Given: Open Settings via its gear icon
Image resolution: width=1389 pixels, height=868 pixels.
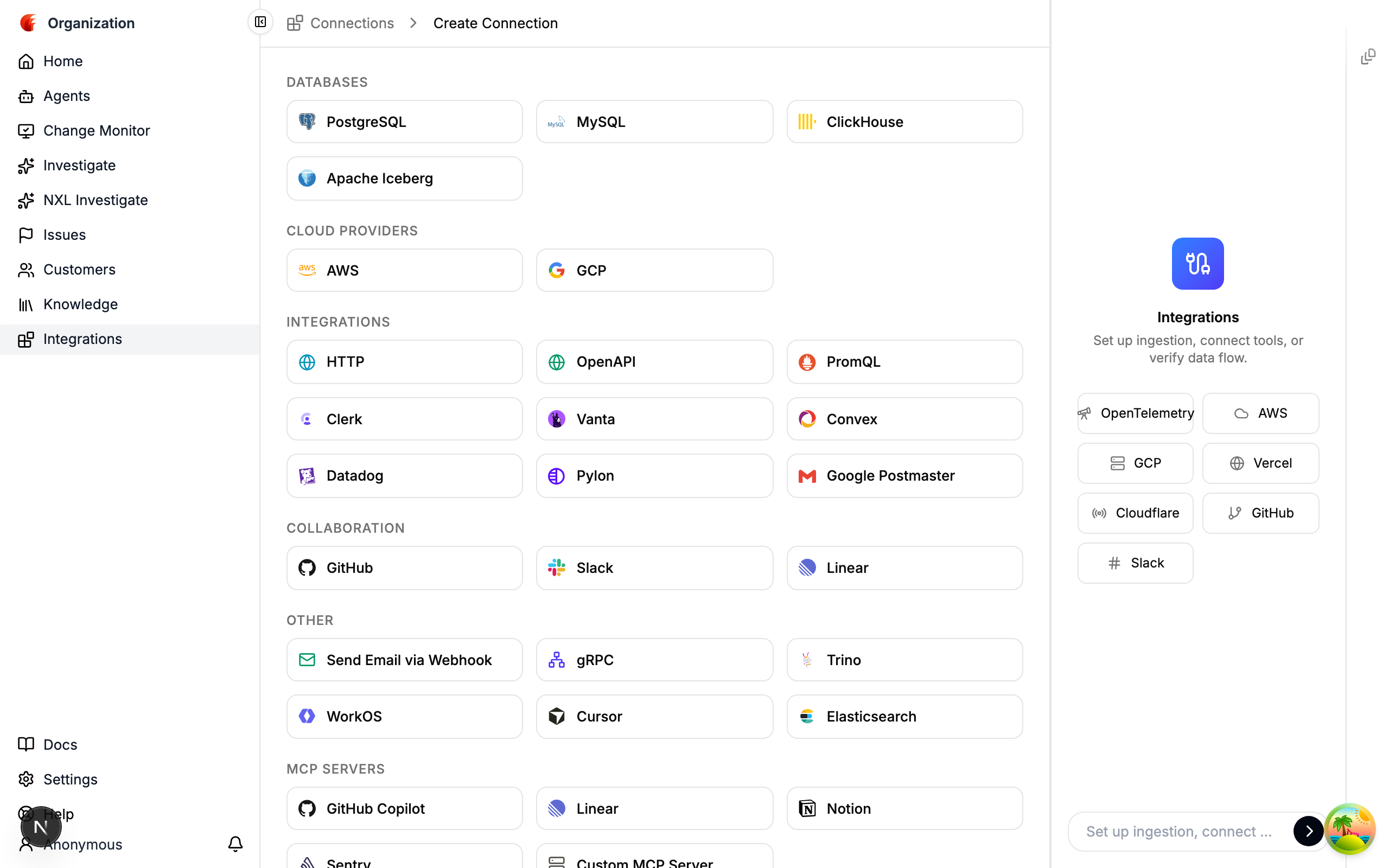Looking at the screenshot, I should click(x=27, y=779).
